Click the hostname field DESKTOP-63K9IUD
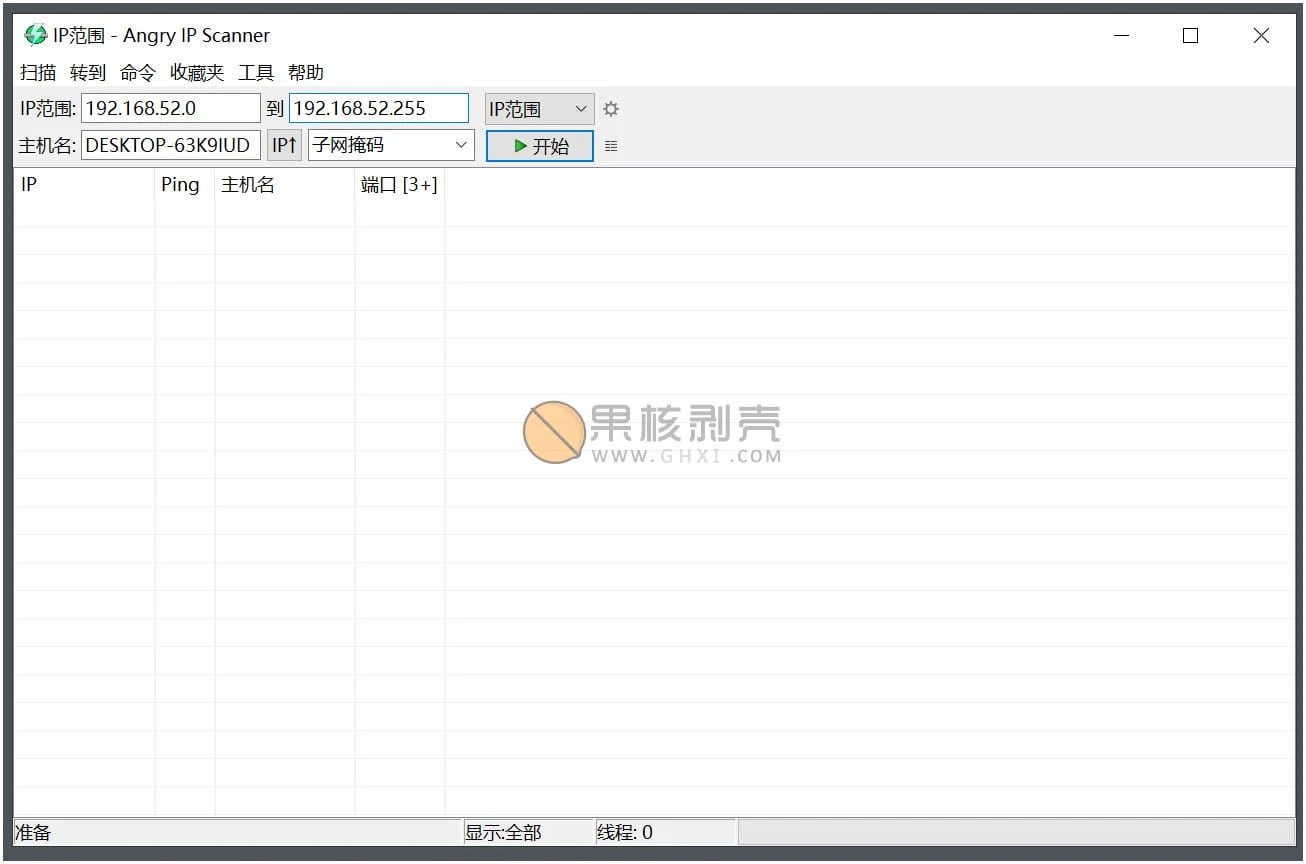This screenshot has height=864, width=1306. tap(171, 145)
